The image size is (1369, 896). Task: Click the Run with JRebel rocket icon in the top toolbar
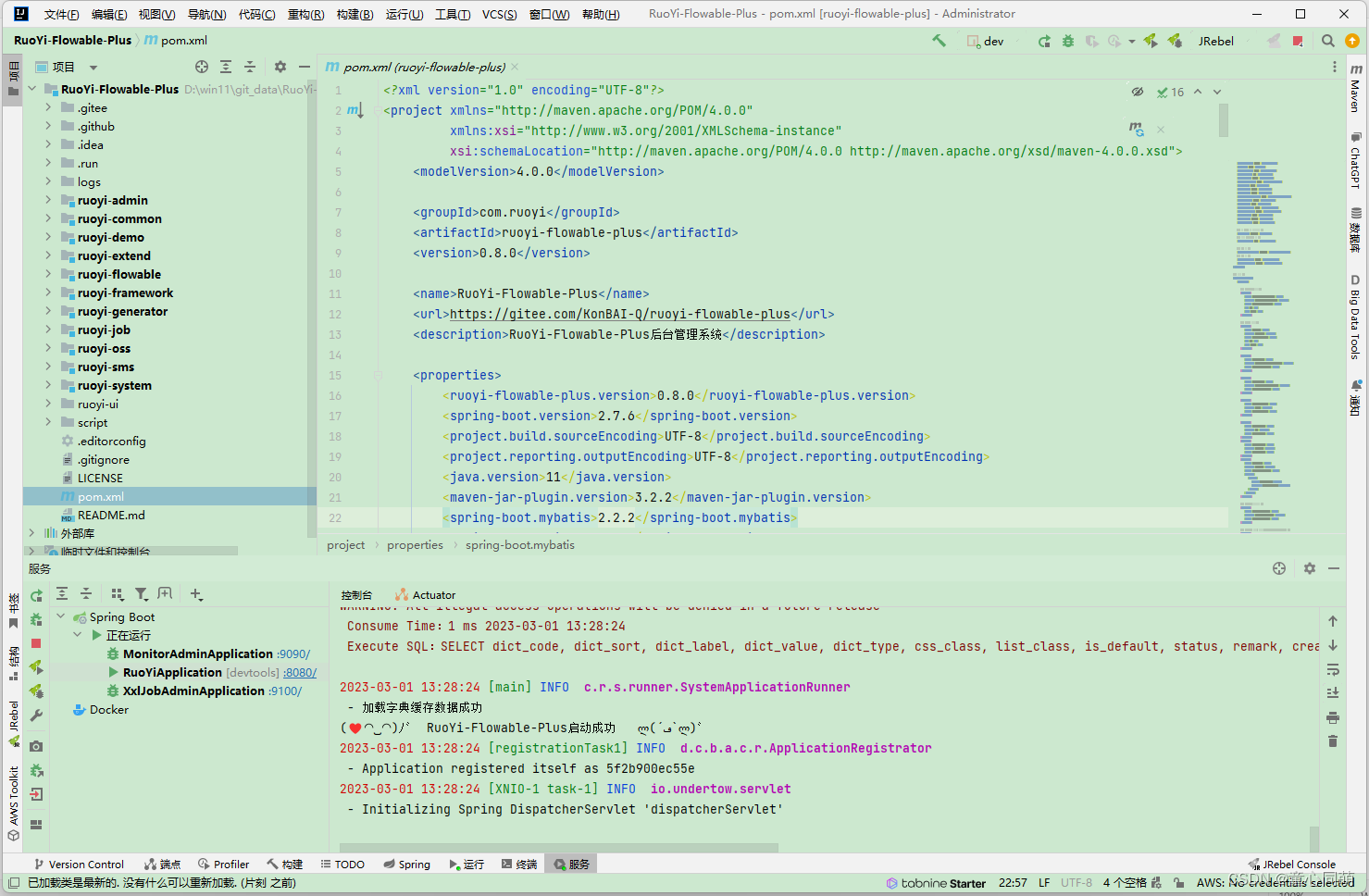coord(1151,41)
